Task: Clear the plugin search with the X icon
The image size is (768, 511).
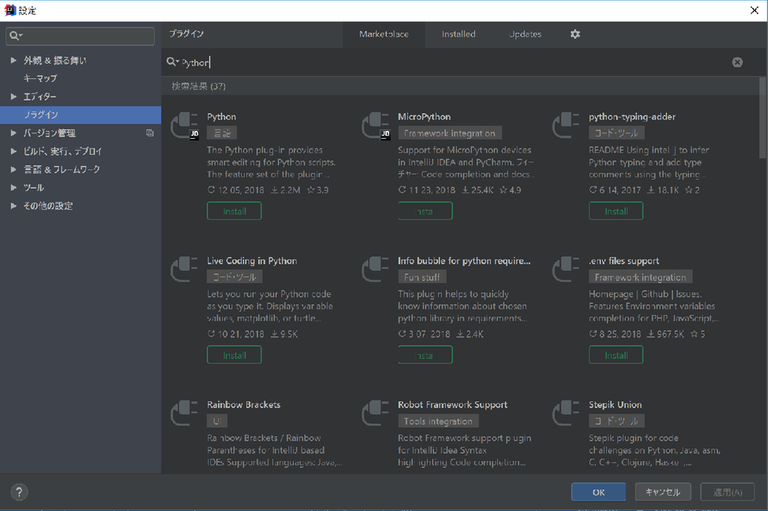Action: coord(737,62)
